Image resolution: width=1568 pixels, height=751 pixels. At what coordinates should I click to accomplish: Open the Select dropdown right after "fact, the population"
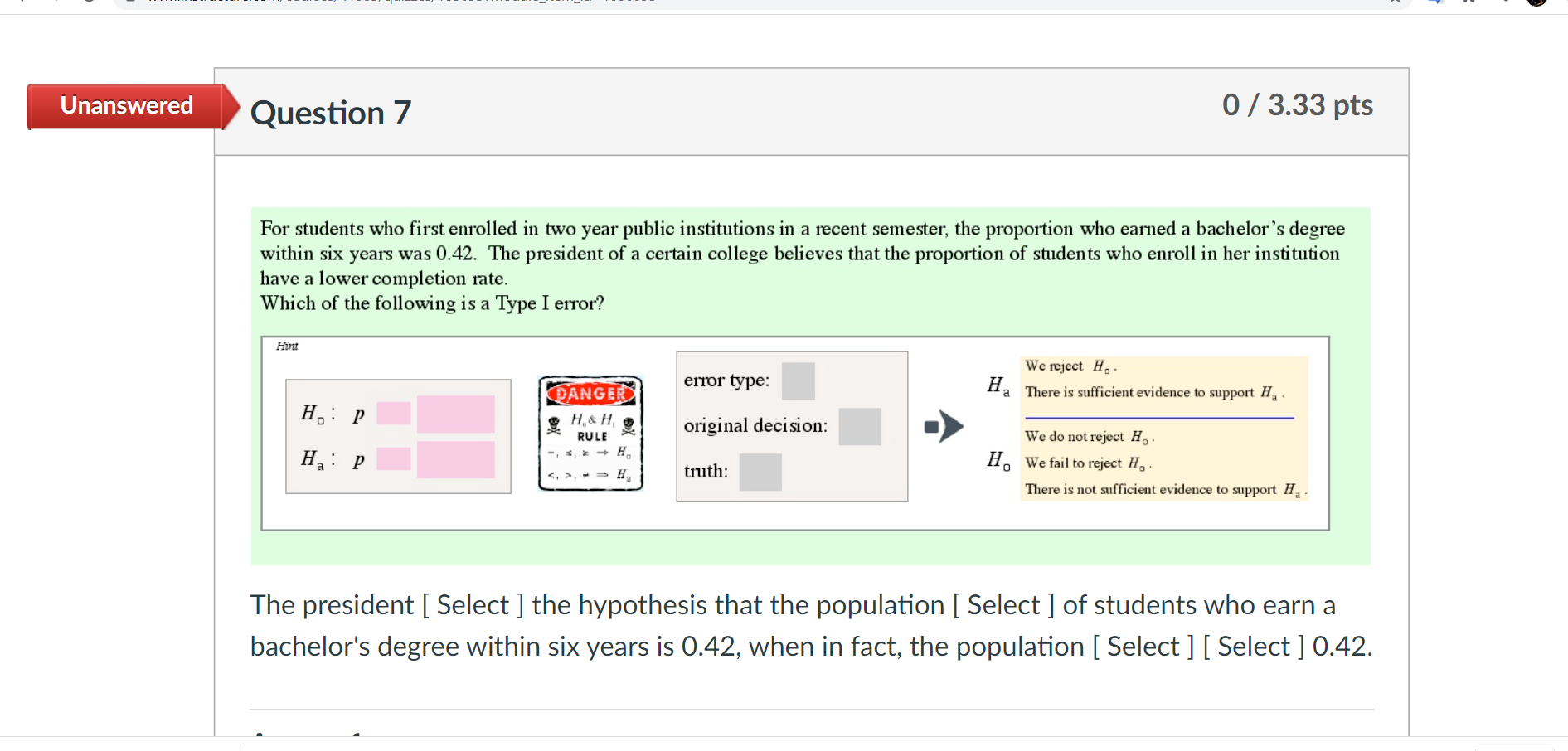pyautogui.click(x=1143, y=647)
